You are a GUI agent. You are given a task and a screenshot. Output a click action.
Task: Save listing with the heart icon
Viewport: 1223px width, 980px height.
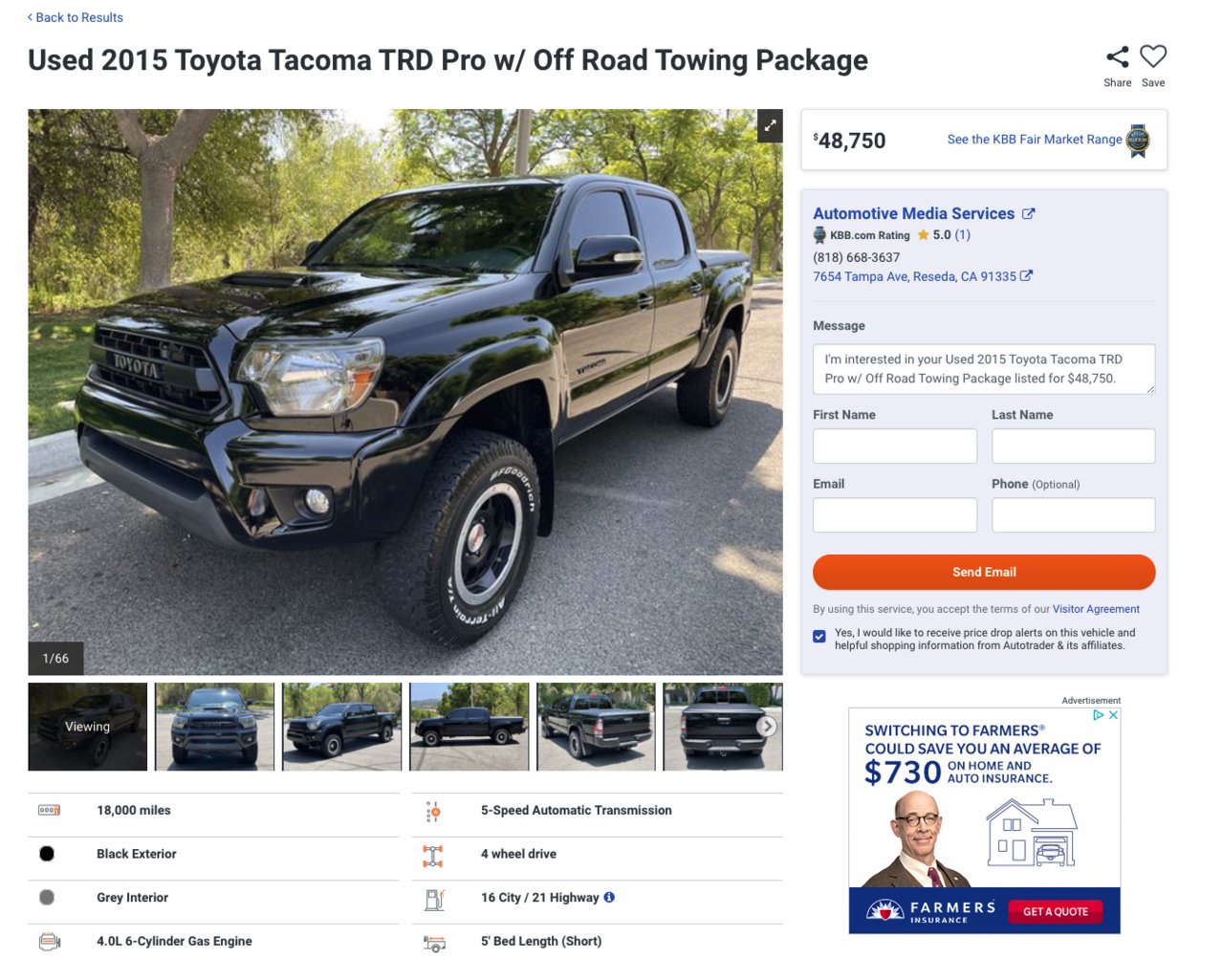coord(1153,56)
